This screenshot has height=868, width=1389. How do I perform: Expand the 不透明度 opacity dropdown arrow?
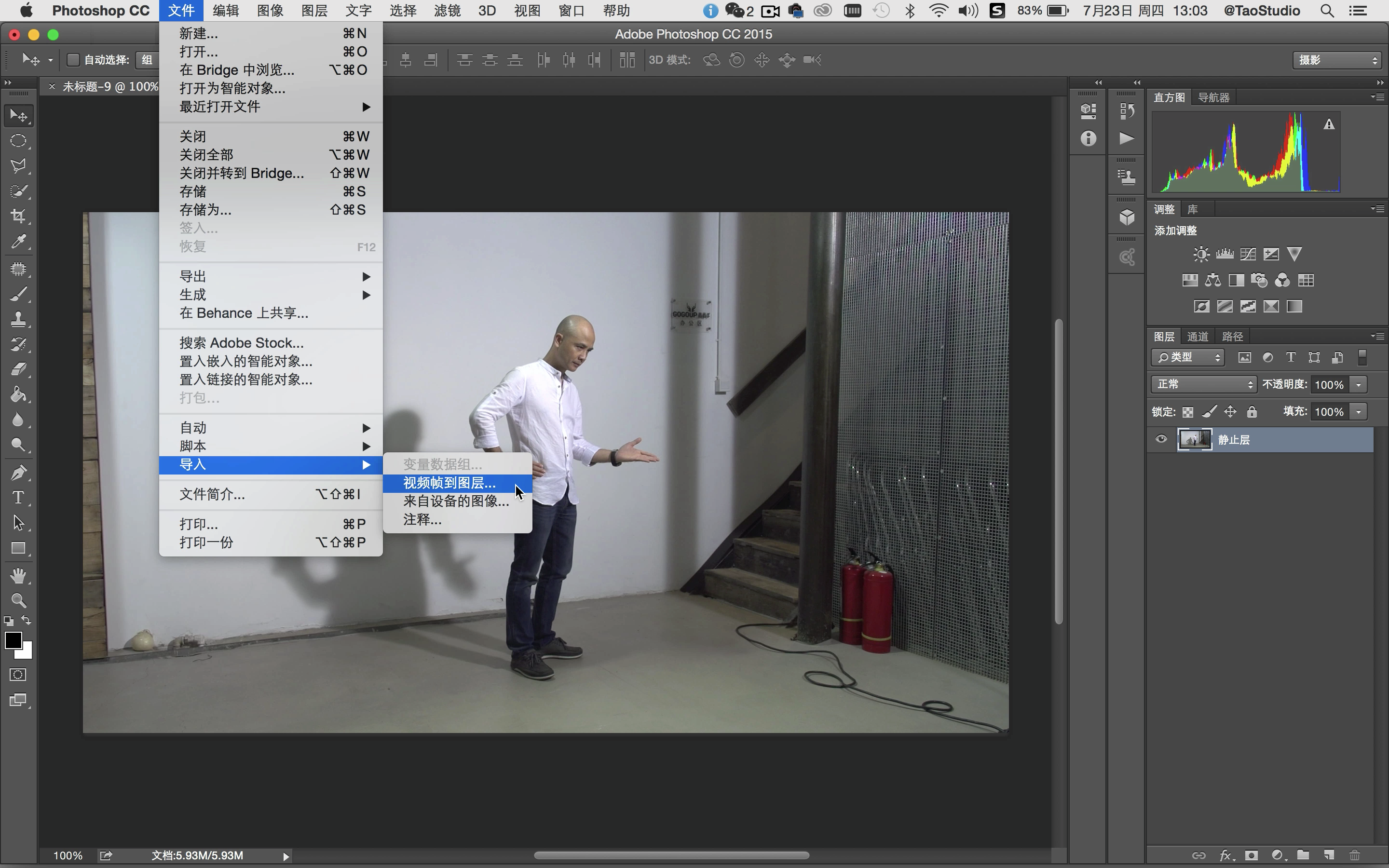coord(1359,384)
